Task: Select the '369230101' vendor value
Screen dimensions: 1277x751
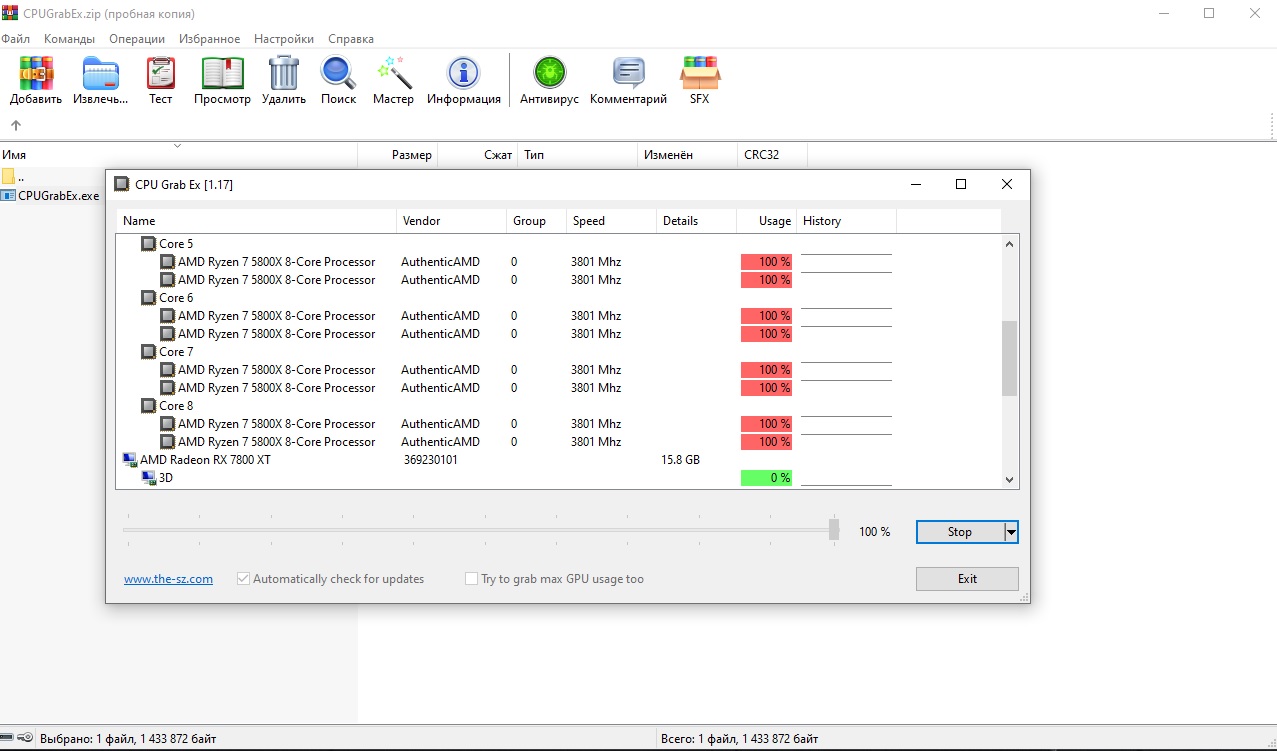Action: pos(431,460)
